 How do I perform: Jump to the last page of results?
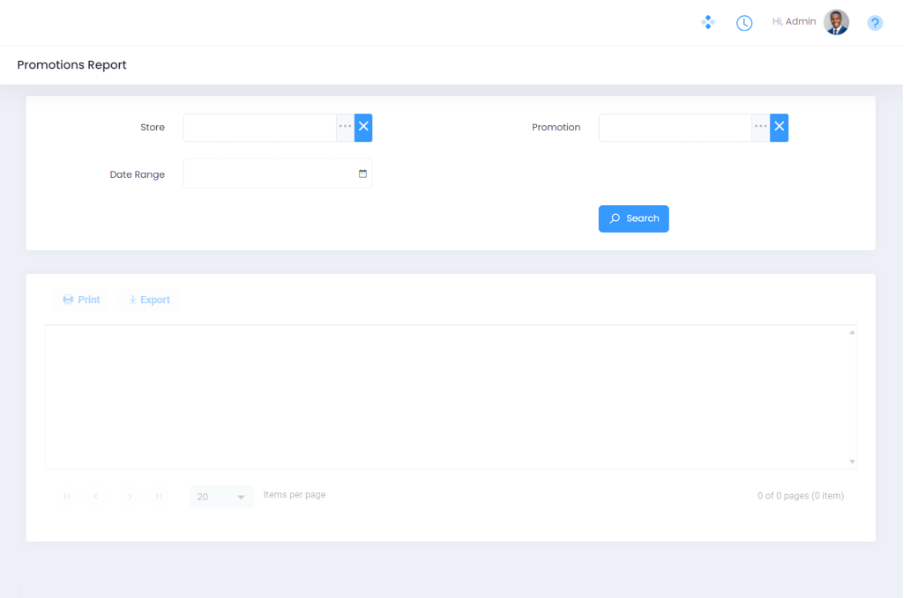159,496
